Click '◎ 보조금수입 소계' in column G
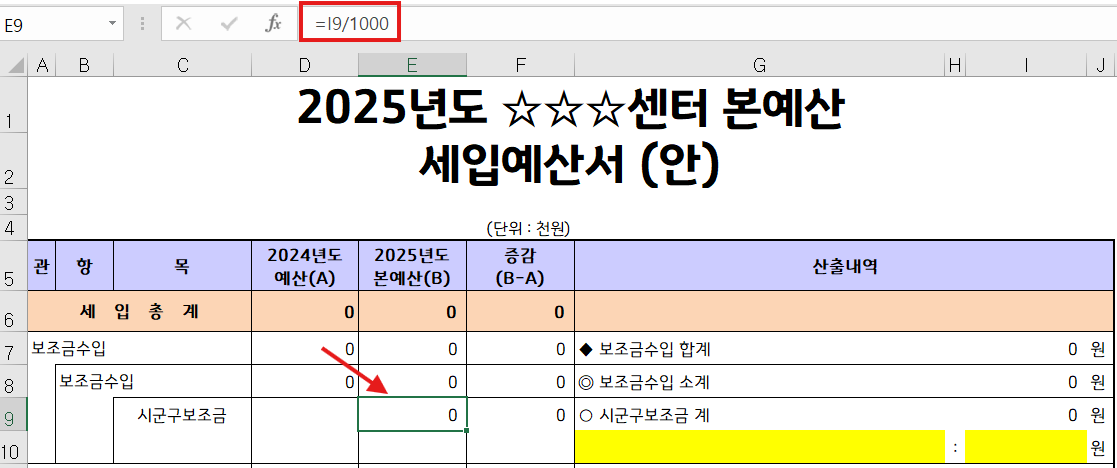Image resolution: width=1117 pixels, height=468 pixels. point(645,383)
